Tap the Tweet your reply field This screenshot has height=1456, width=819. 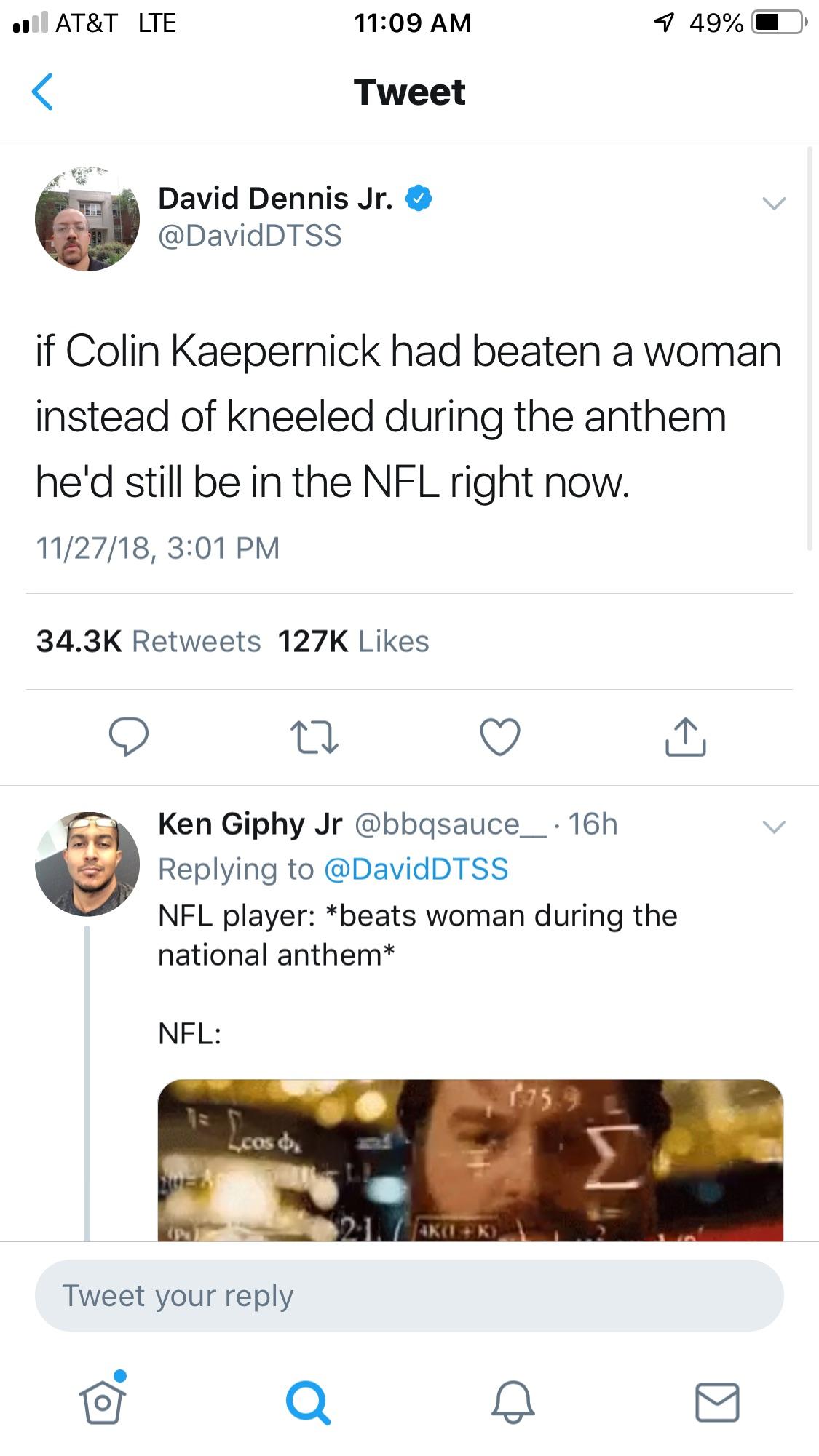(x=409, y=1296)
